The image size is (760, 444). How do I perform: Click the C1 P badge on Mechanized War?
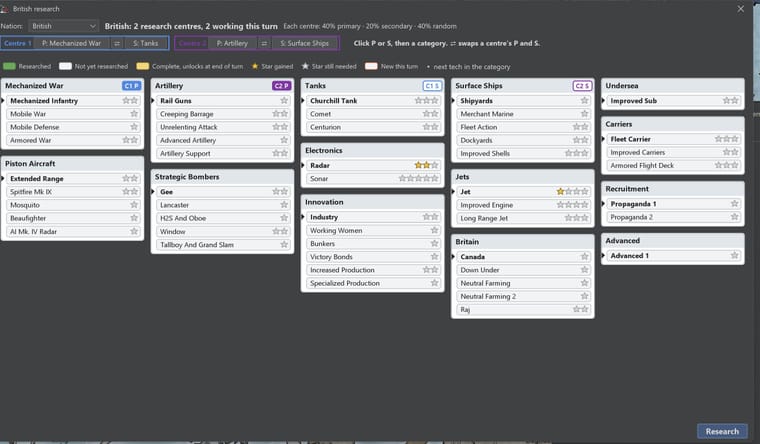point(131,86)
